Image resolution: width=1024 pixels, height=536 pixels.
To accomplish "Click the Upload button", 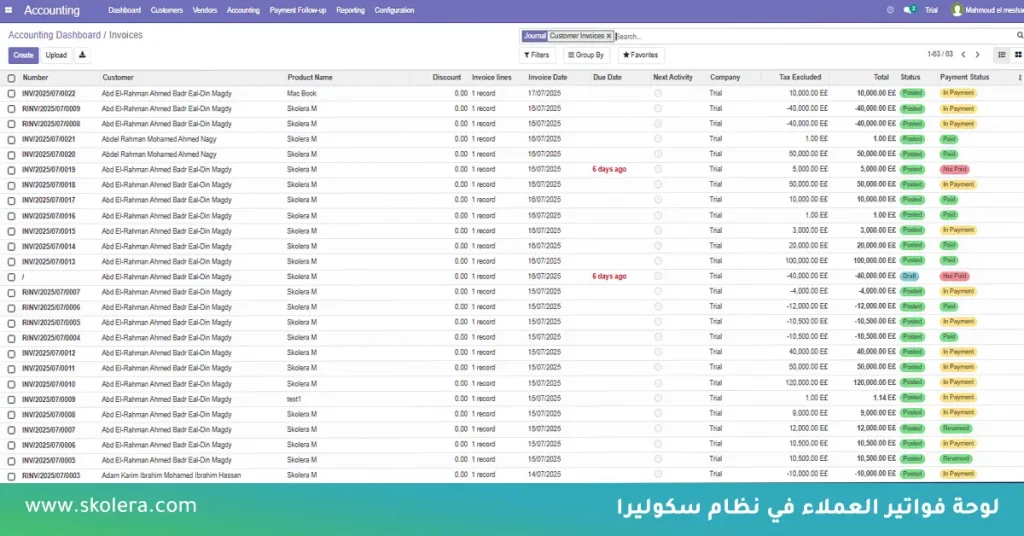I will 56,55.
